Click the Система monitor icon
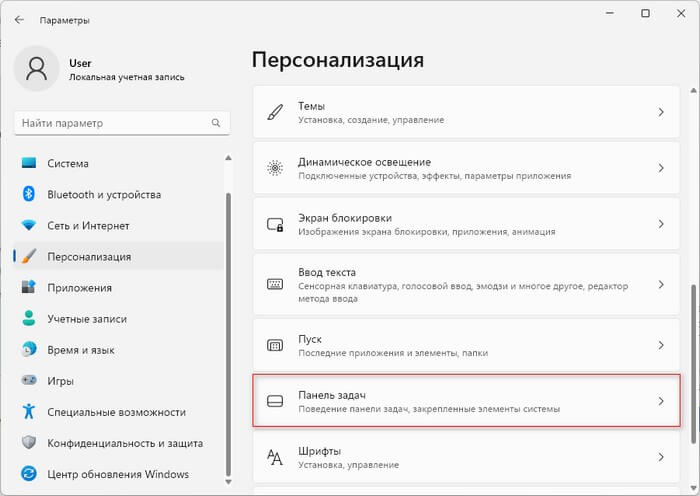Screen dimensions: 700x496 29,163
